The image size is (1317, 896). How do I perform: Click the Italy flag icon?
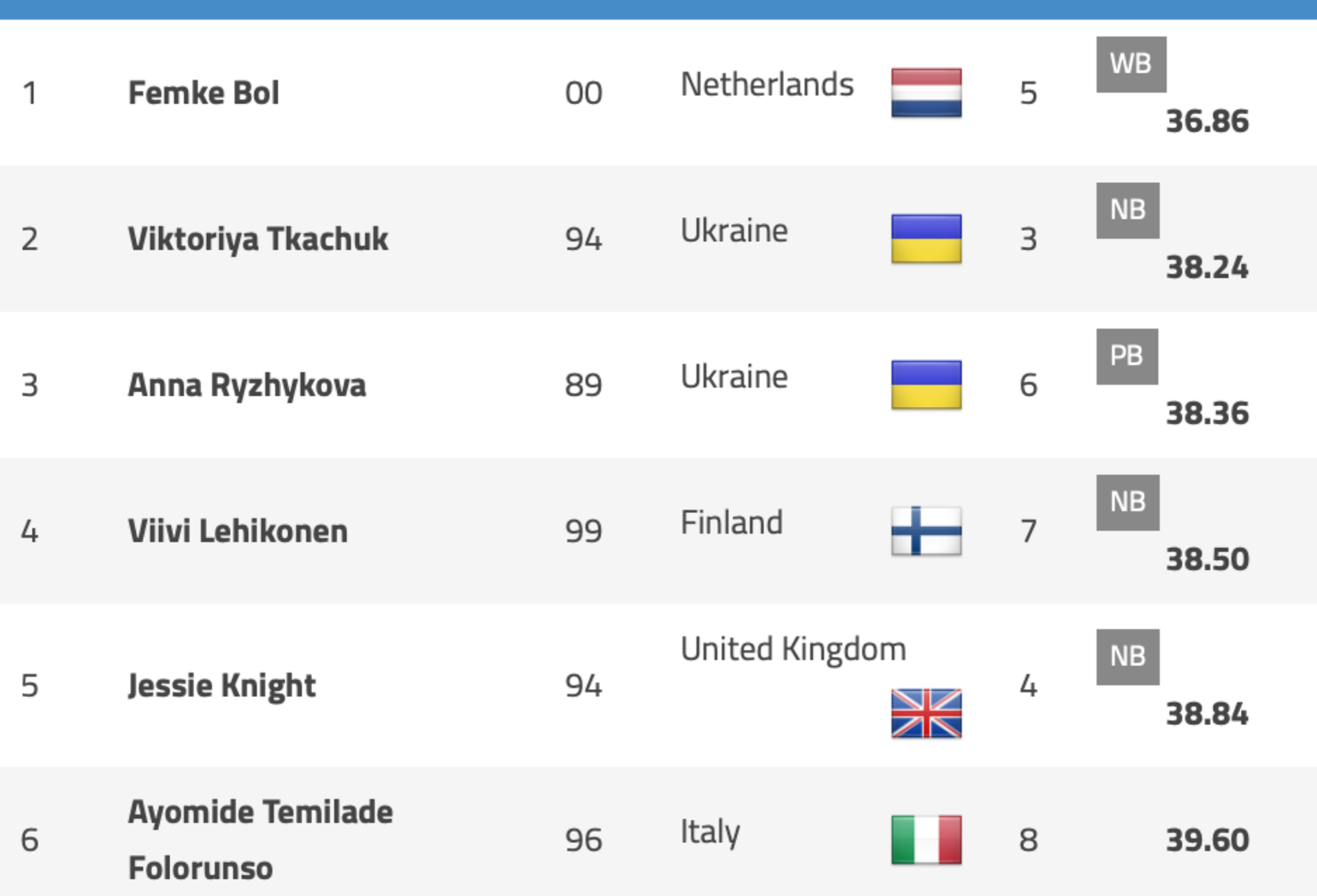pos(926,840)
